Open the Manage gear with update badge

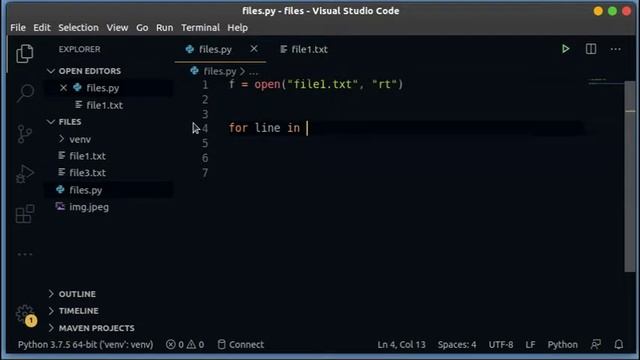coord(25,315)
